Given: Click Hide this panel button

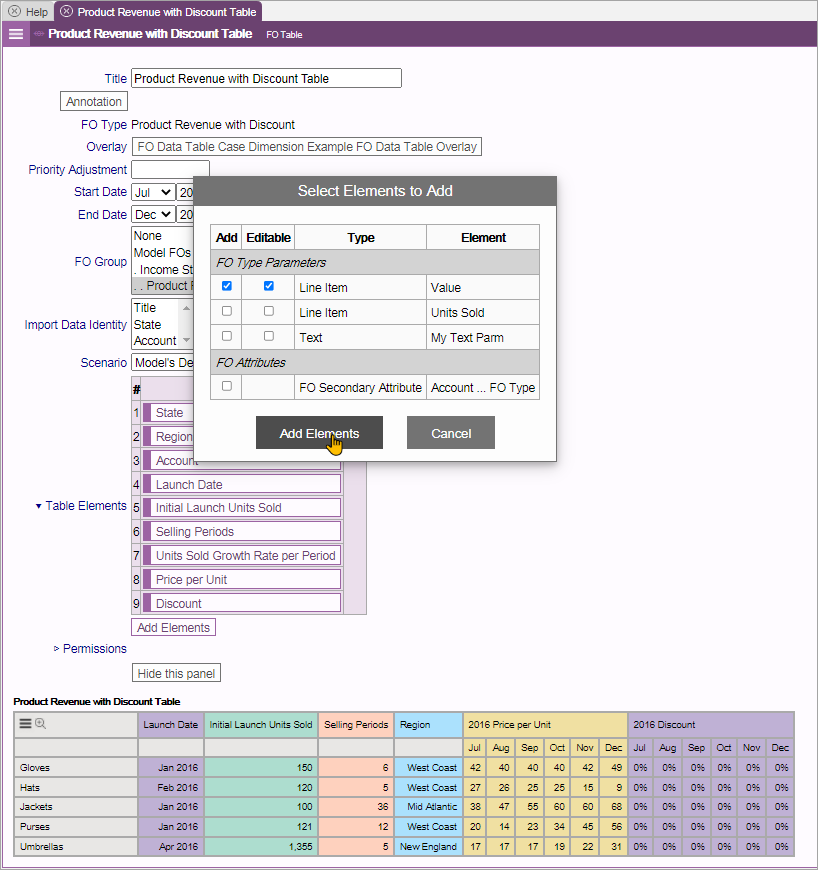Looking at the screenshot, I should point(176,673).
